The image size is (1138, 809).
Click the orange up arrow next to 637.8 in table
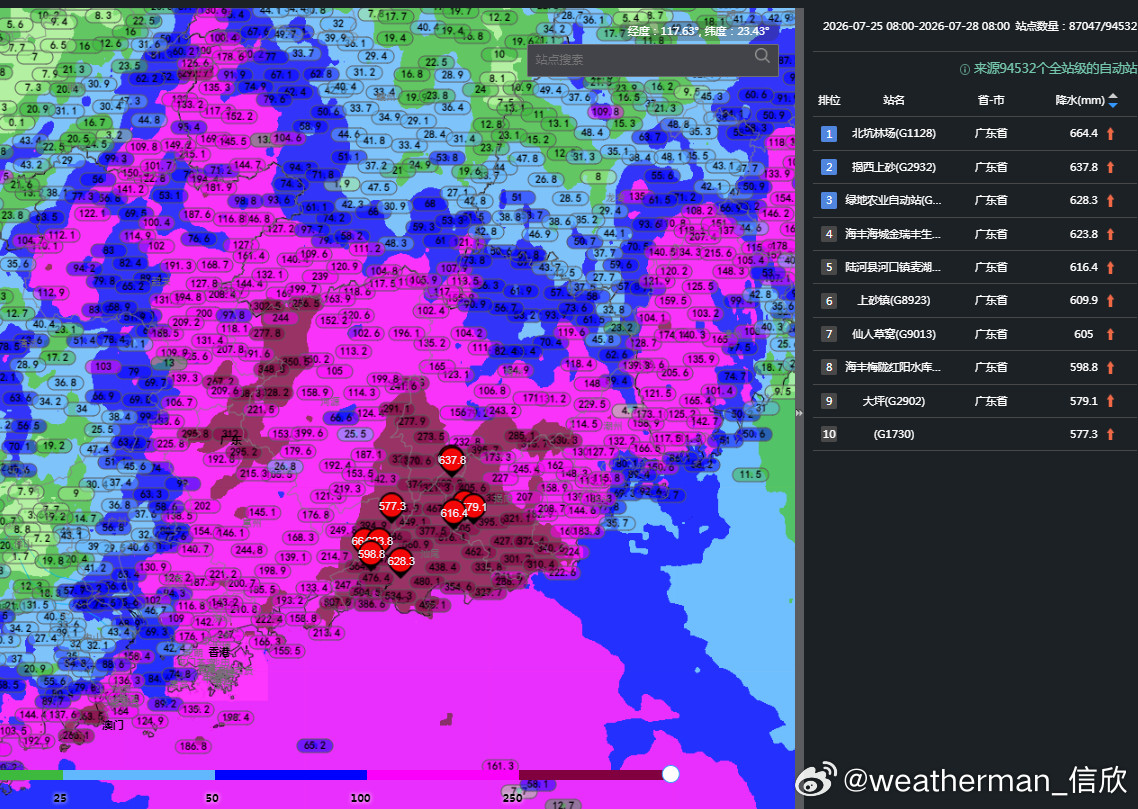coord(1110,167)
